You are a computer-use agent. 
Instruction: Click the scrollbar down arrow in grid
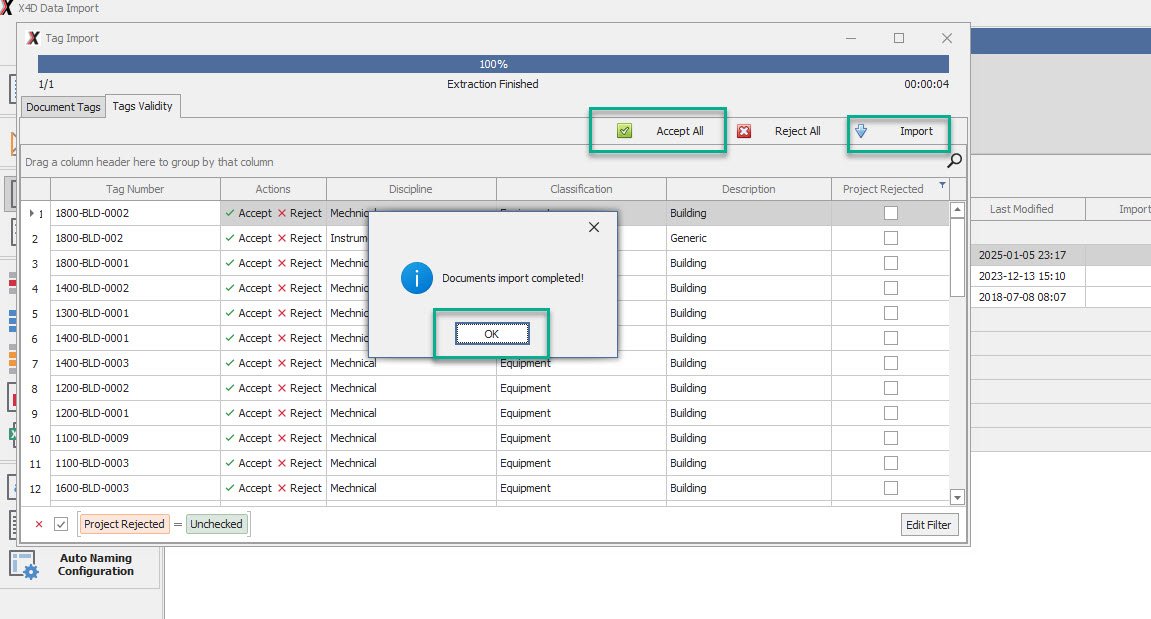pyautogui.click(x=957, y=497)
